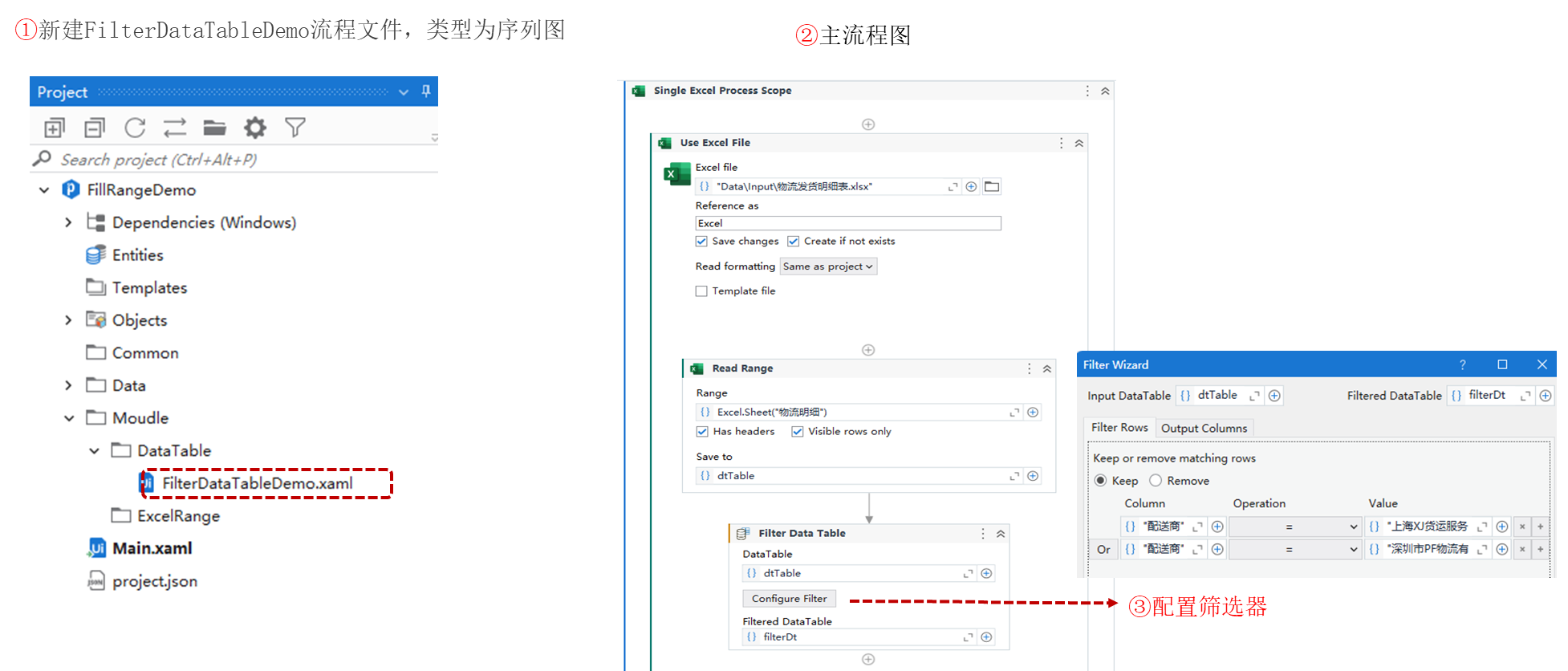Click Expand All icon in Project toolbar
1568x671 pixels.
(55, 128)
